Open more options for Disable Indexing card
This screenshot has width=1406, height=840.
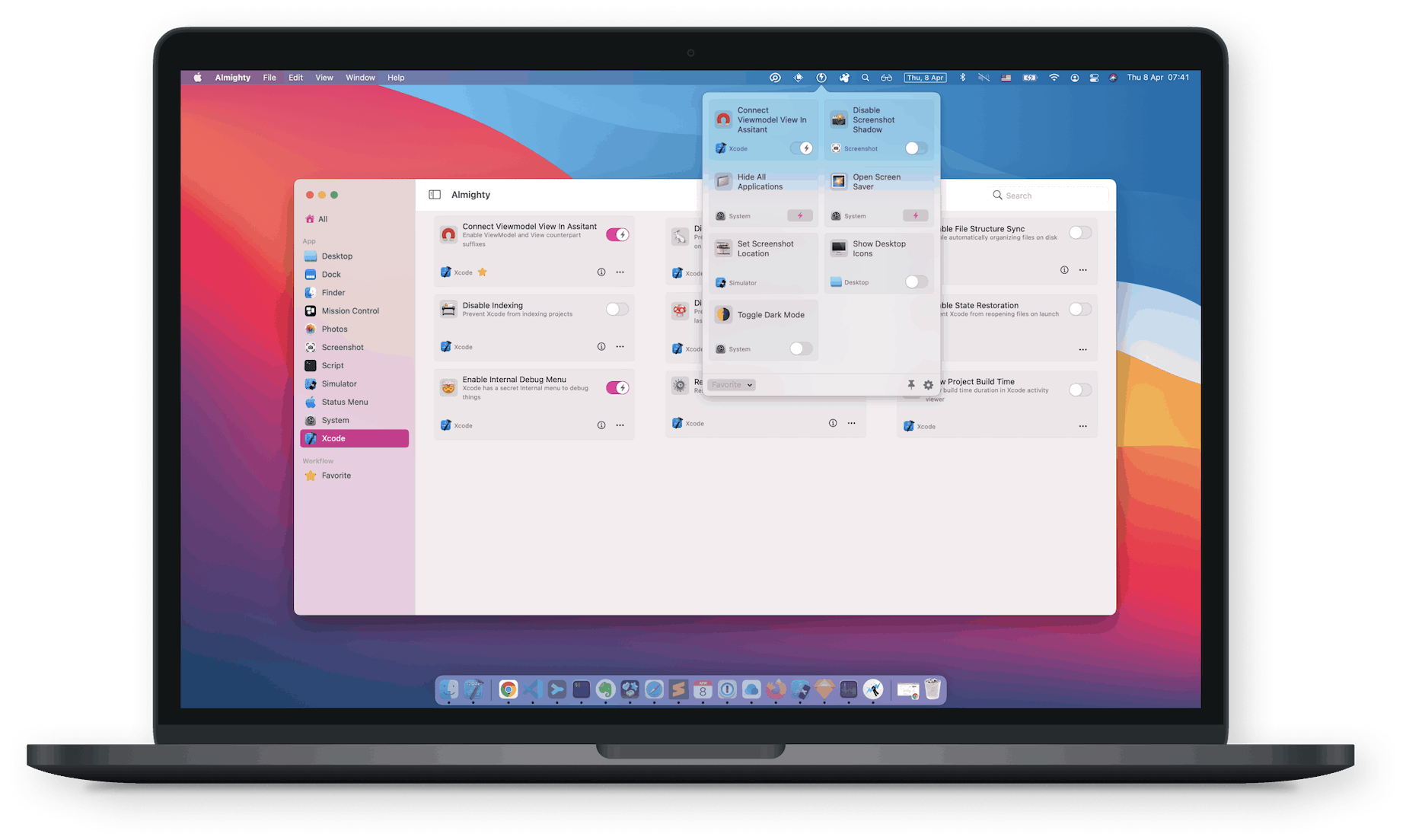(x=620, y=347)
